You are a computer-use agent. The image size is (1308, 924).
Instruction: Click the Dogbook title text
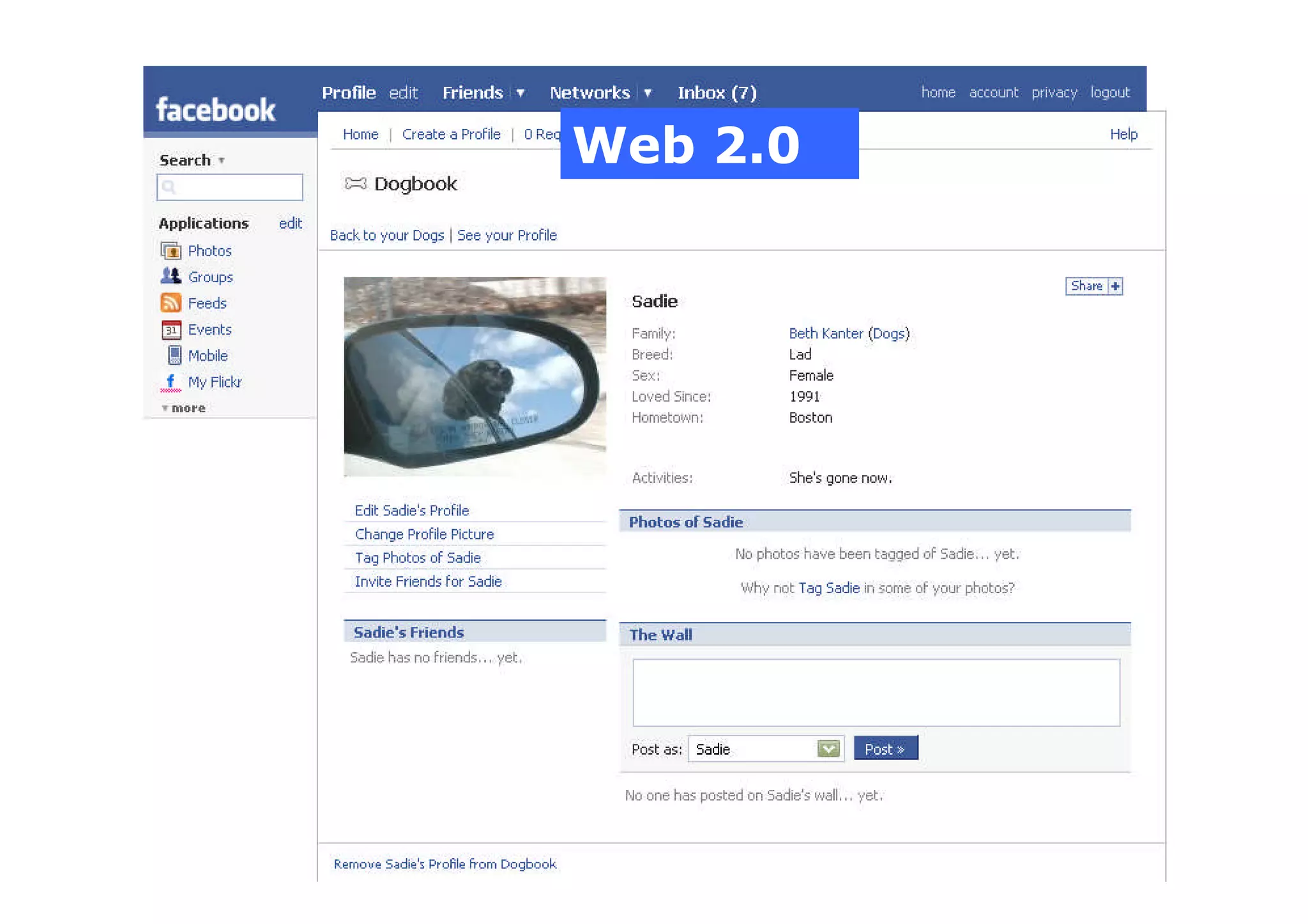coord(416,184)
